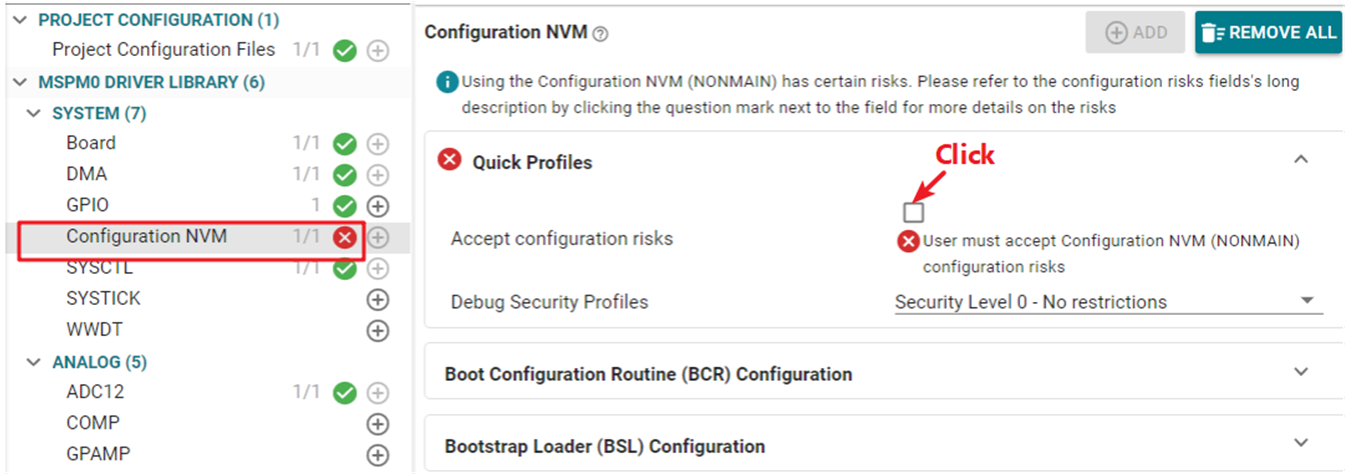Image resolution: width=1348 pixels, height=475 pixels.
Task: Expand Boot Configuration Routine (BCR) Configuration section
Action: tap(1301, 372)
